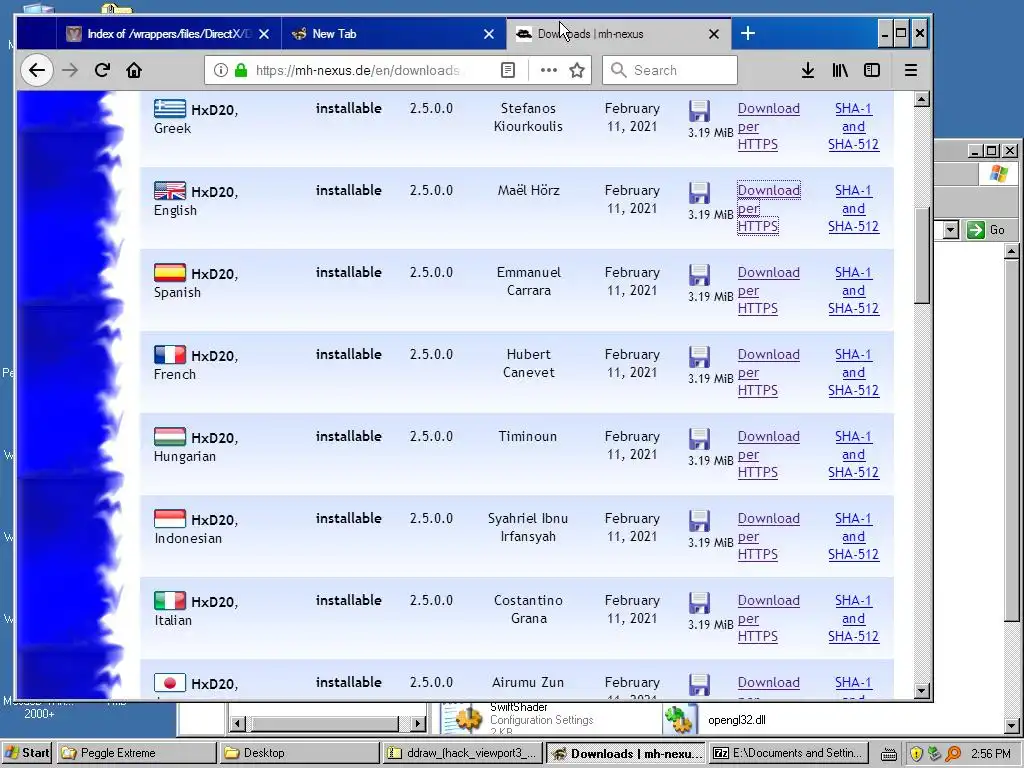This screenshot has width=1024, height=768.
Task: Close the Downloads mh-nexus tab
Action: click(x=714, y=34)
